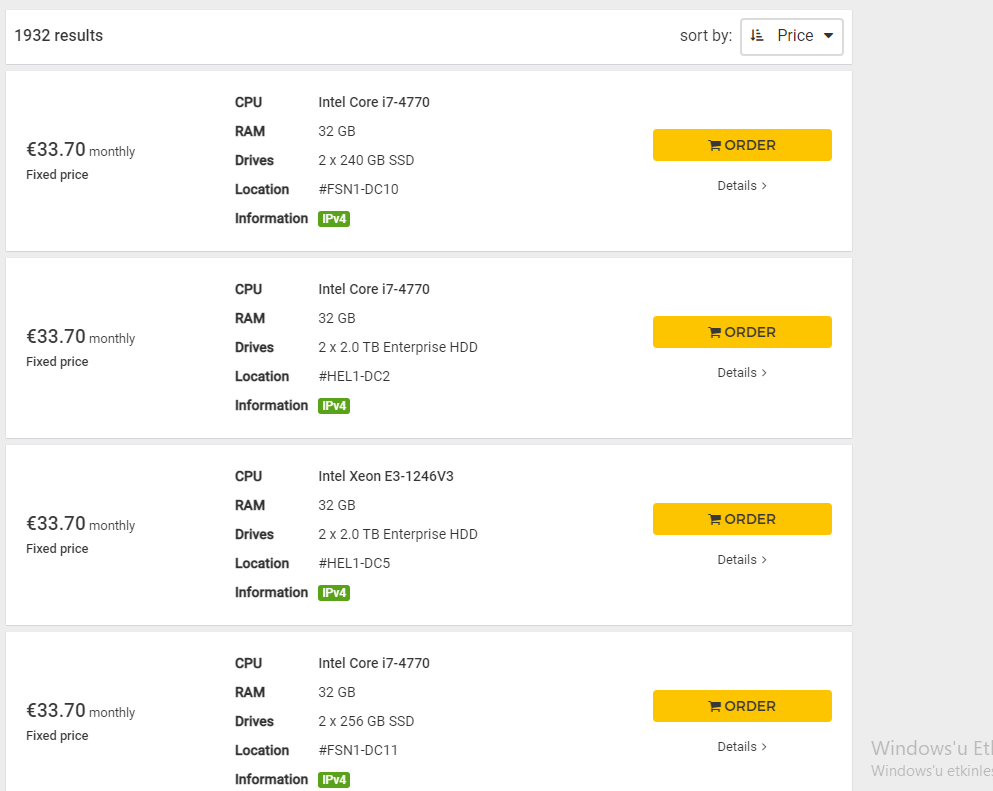This screenshot has width=993, height=791.
Task: Open Details for the HEL1-DC2 server
Action: point(742,372)
